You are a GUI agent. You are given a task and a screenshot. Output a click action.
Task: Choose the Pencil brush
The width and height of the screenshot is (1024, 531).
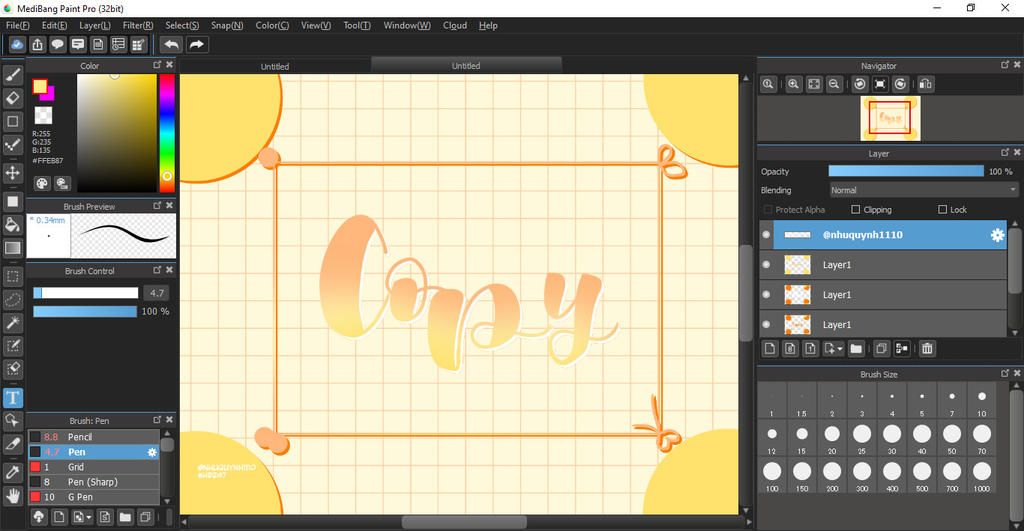click(x=94, y=437)
